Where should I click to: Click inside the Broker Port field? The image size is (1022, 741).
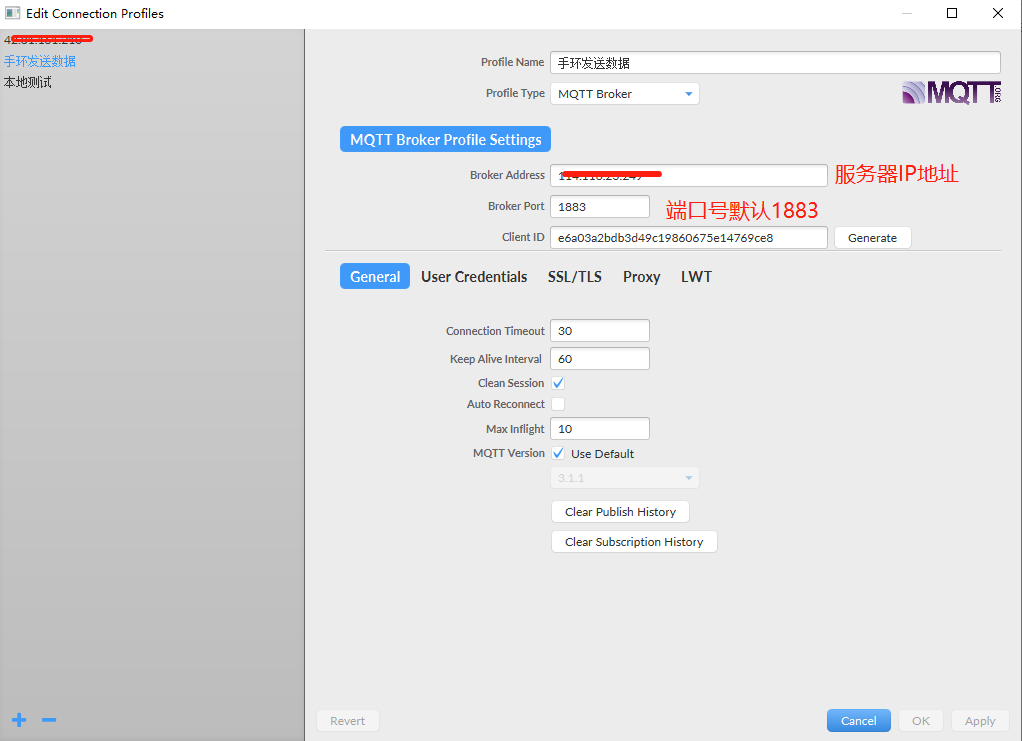[x=599, y=206]
